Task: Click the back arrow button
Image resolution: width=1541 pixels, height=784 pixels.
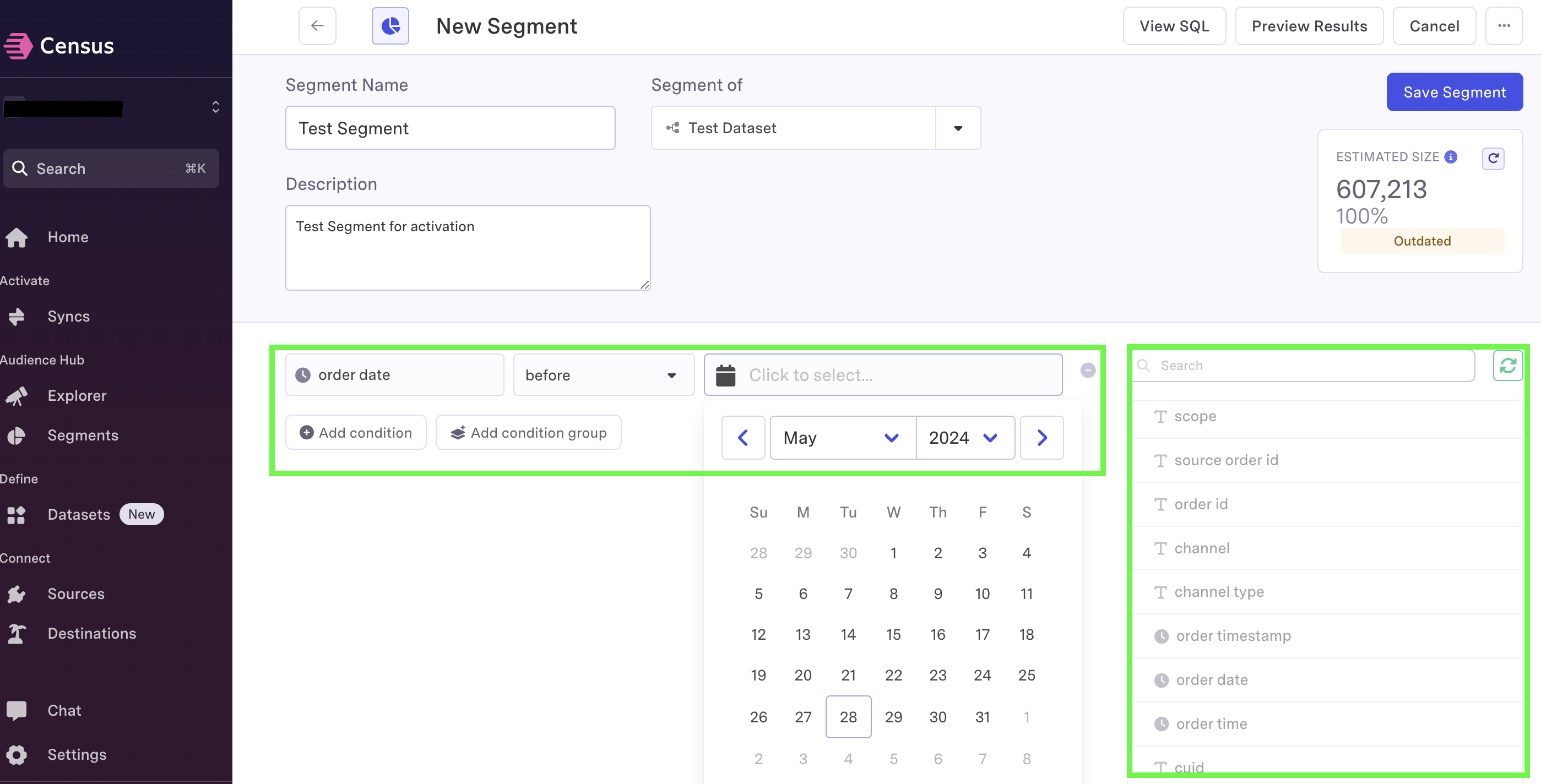Action: pos(317,26)
